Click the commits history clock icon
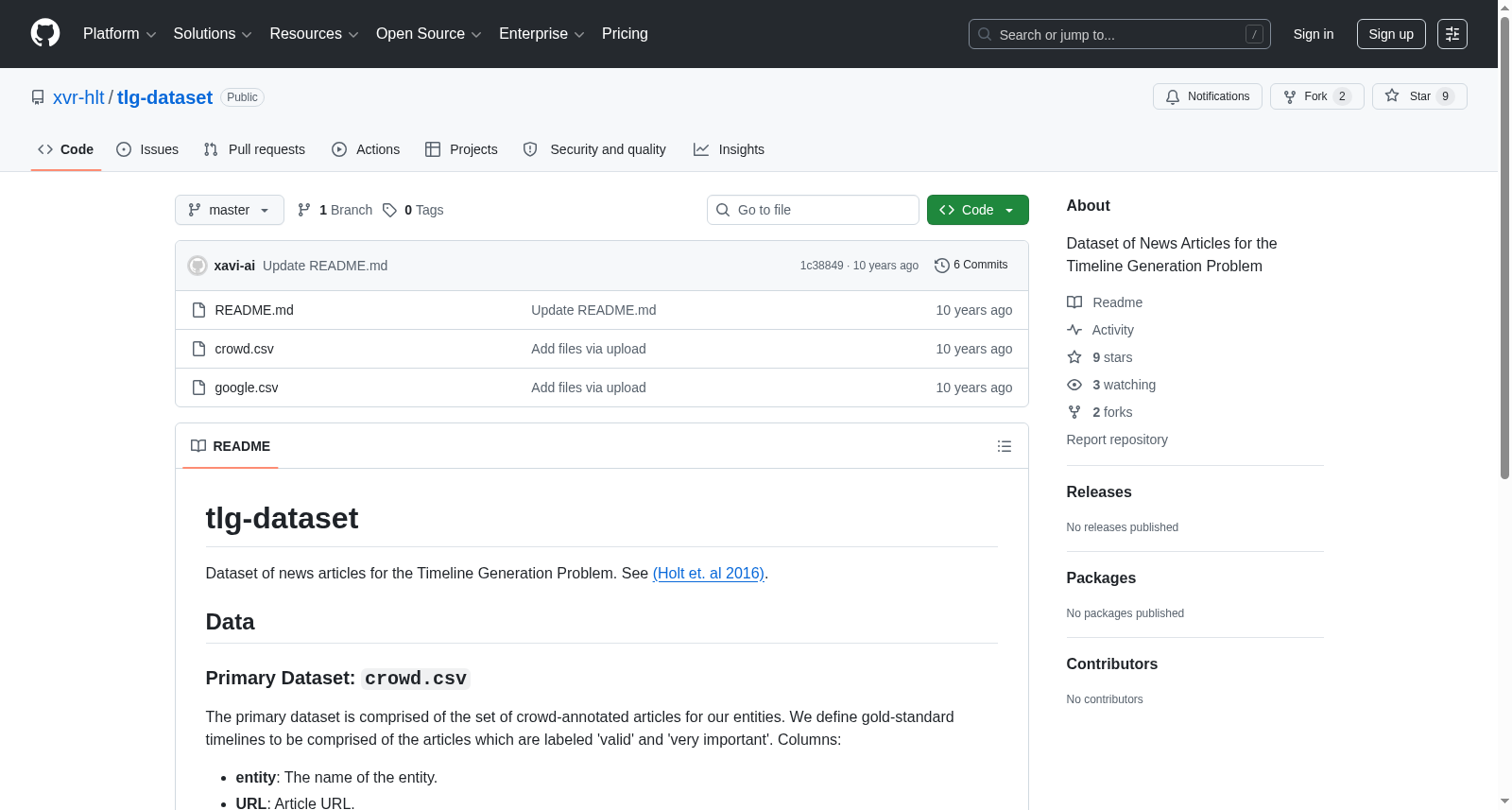The width and height of the screenshot is (1512, 810). coord(941,266)
